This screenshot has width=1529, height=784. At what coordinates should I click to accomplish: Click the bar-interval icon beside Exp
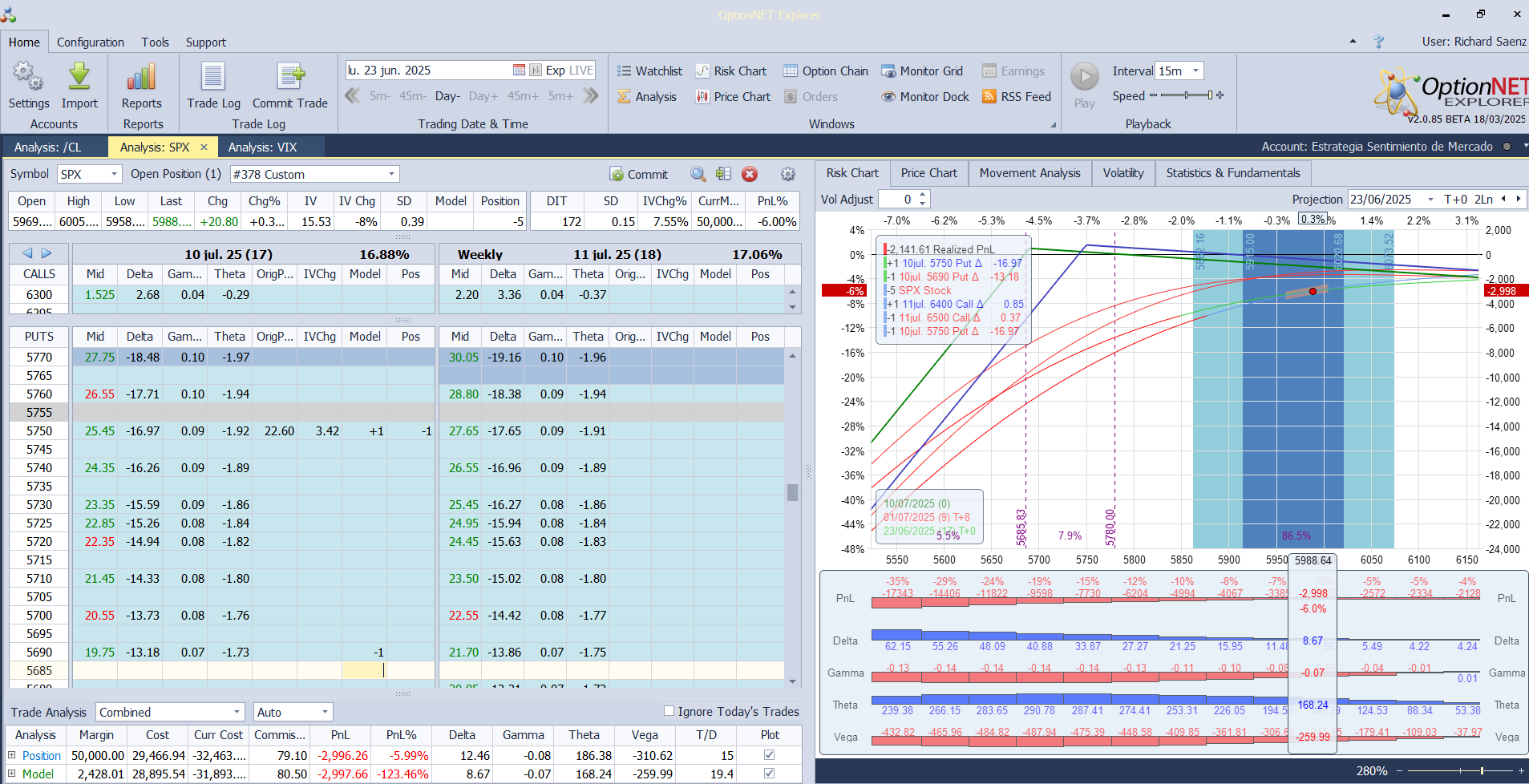[535, 71]
